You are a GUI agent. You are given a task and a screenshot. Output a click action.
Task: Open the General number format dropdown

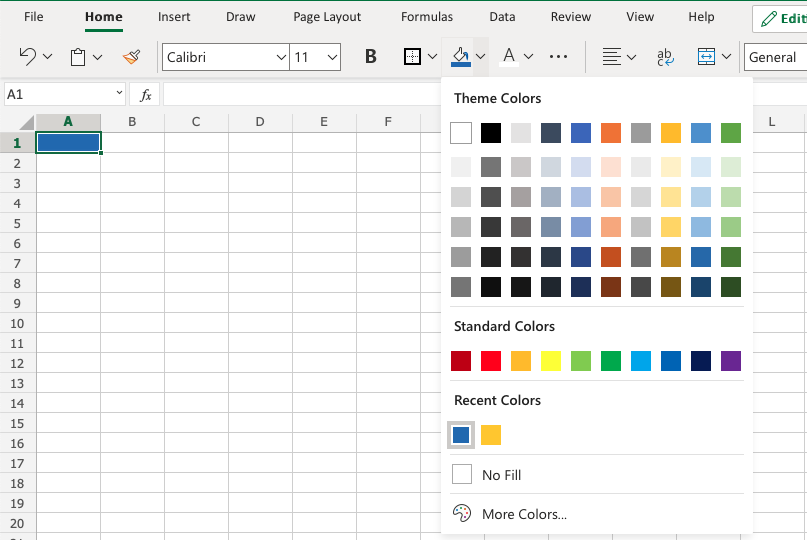pos(774,57)
